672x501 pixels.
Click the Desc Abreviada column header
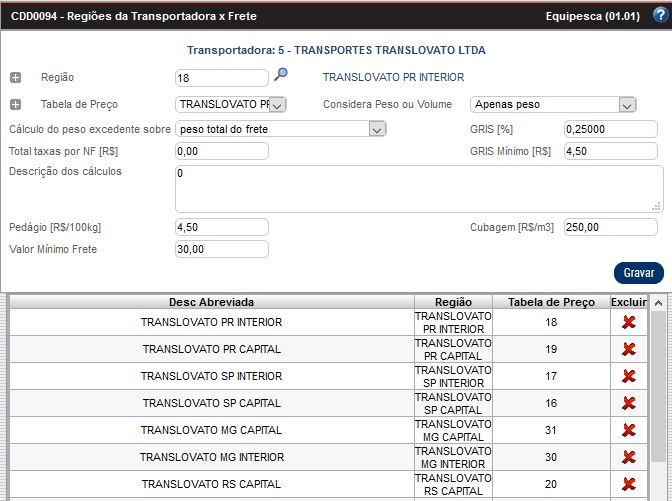pyautogui.click(x=212, y=302)
